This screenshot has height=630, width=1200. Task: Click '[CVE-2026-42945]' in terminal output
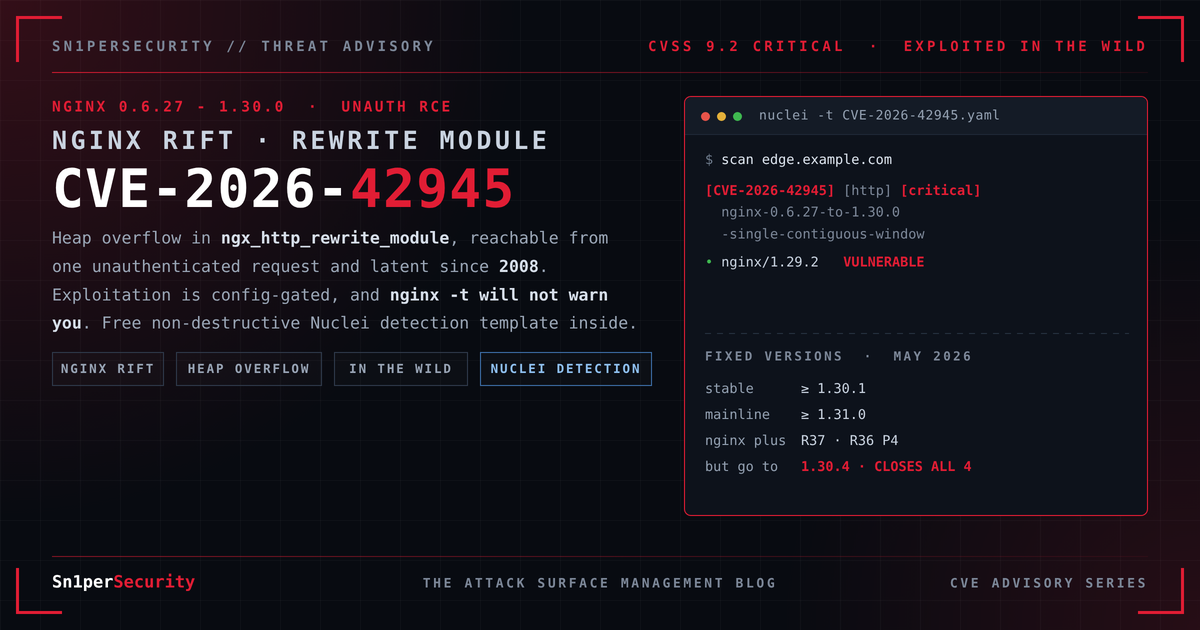pos(770,190)
